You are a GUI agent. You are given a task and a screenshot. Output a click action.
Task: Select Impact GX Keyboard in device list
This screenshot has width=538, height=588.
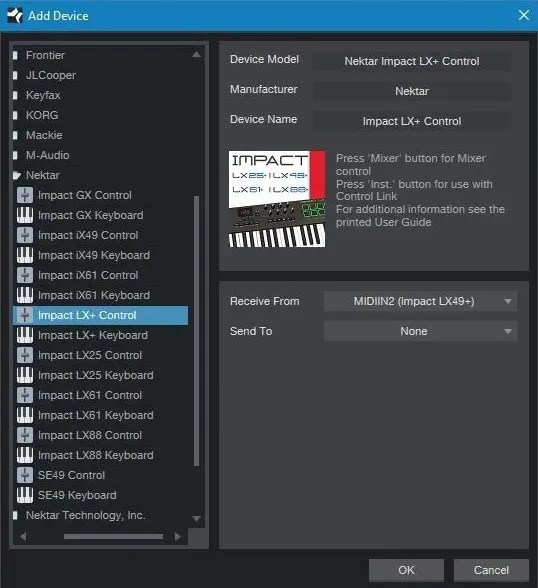91,215
